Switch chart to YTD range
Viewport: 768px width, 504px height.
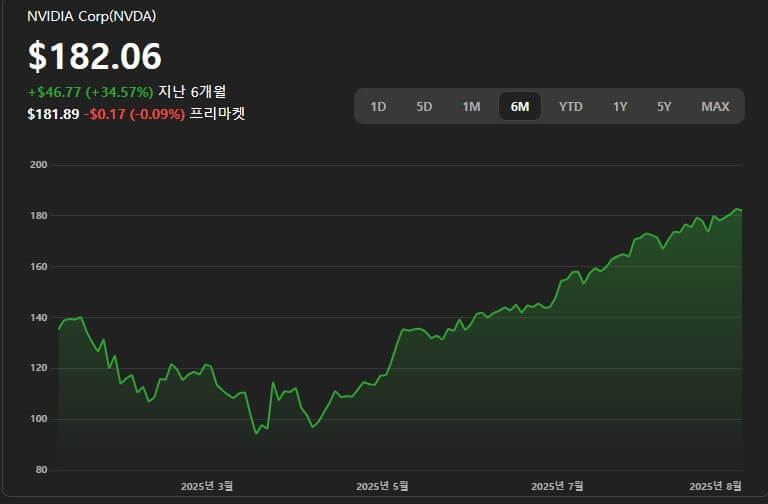point(571,106)
